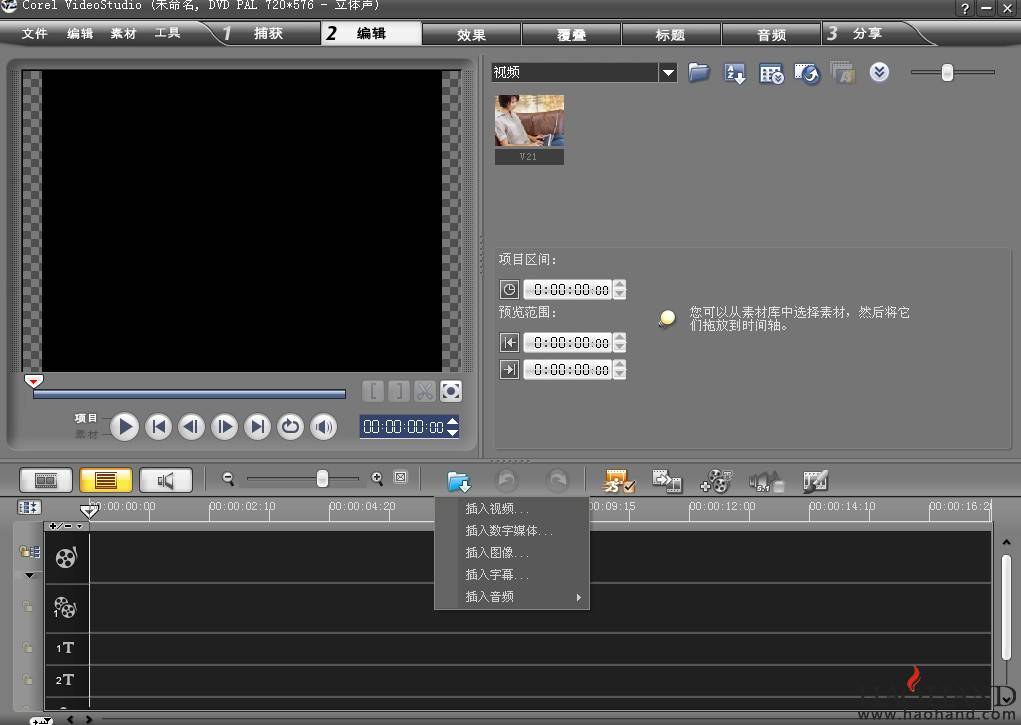Viewport: 1021px width, 725px height.
Task: Click the preview range end marker icon
Action: pyautogui.click(x=509, y=369)
